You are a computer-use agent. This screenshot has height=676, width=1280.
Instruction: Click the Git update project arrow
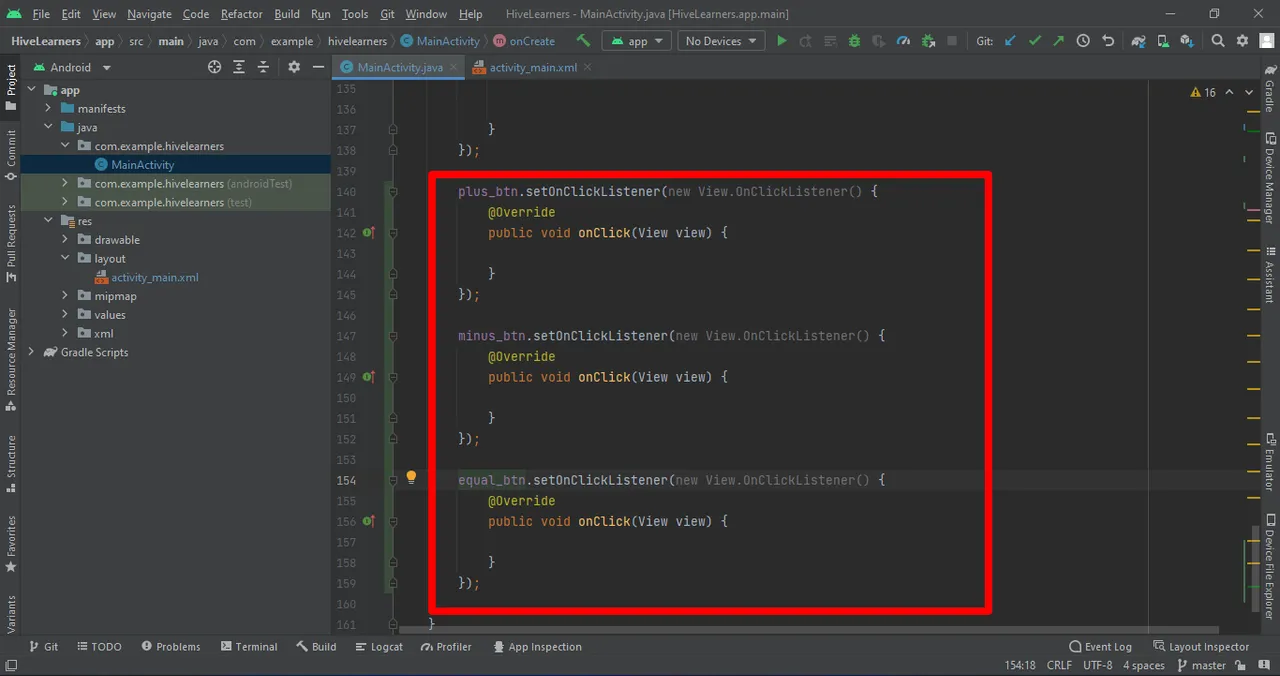[x=1010, y=41]
